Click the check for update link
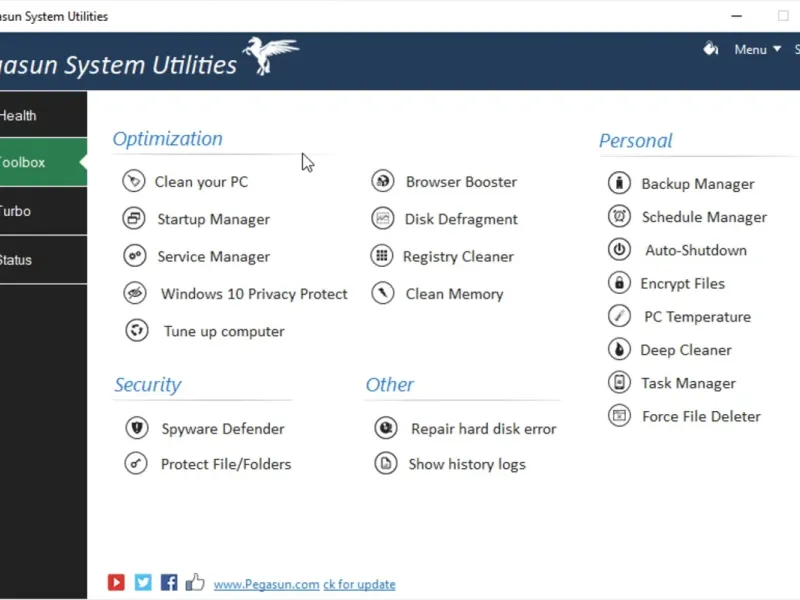 click(x=359, y=584)
